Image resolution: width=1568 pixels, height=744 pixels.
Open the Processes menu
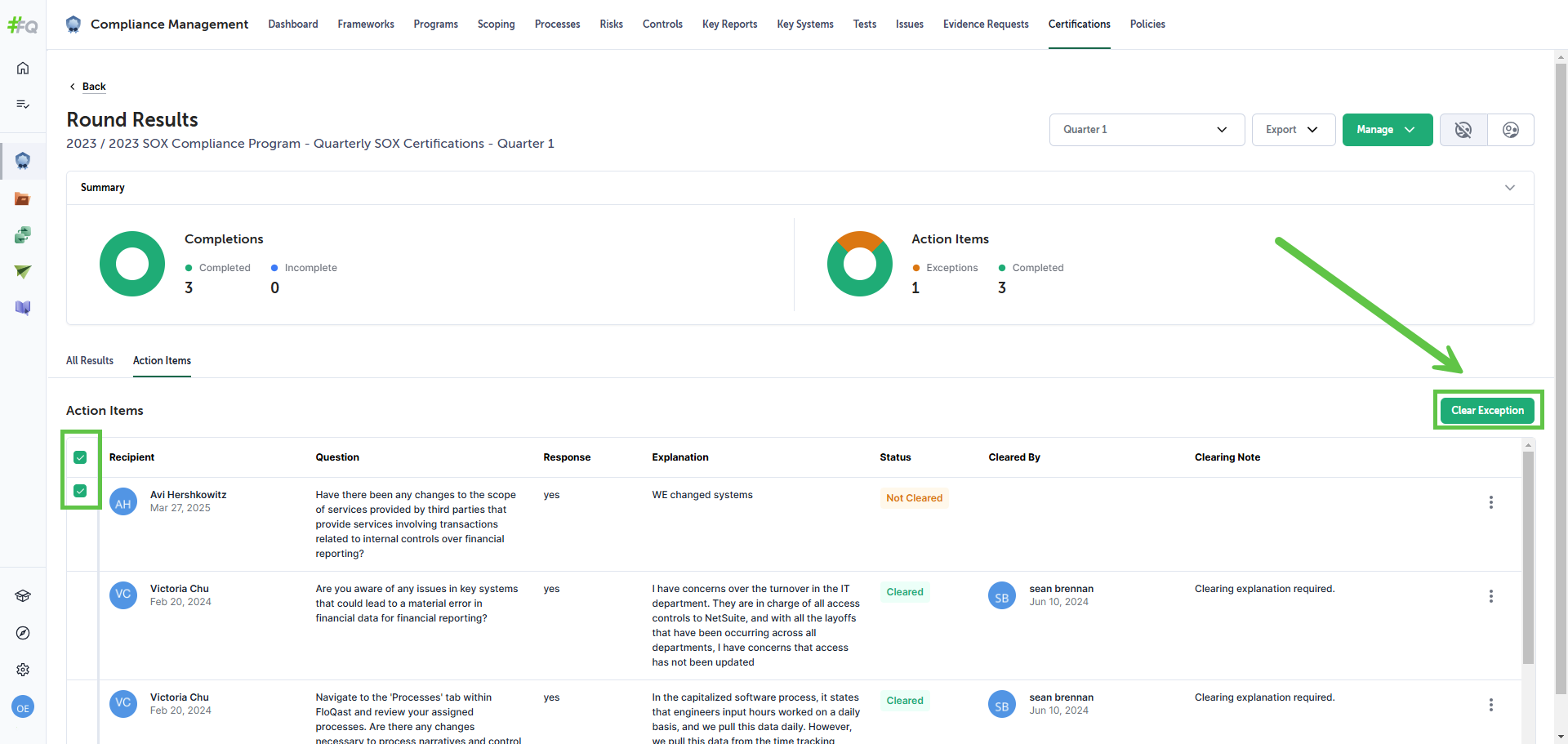pos(557,25)
